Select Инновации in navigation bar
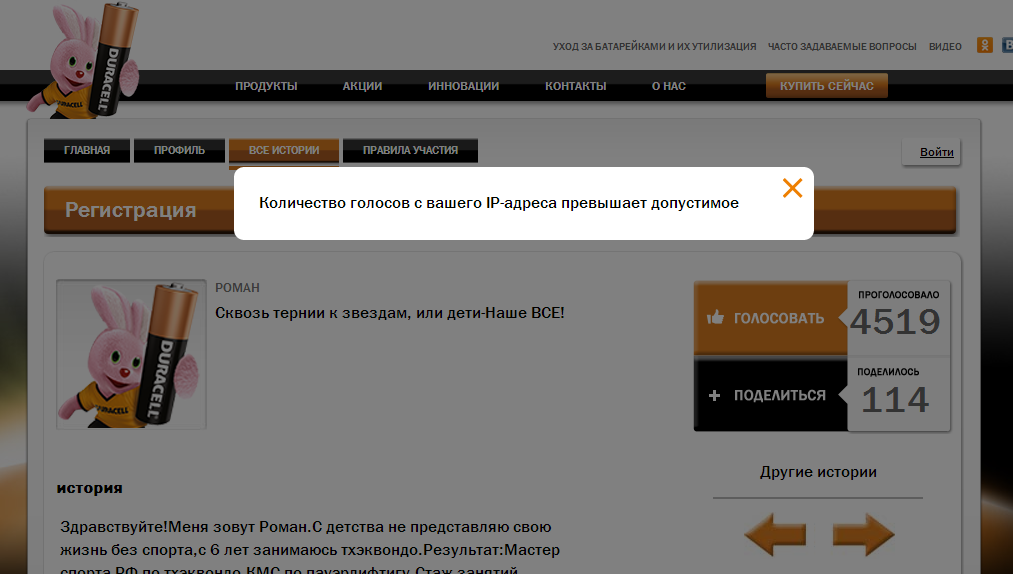This screenshot has height=574, width=1013. click(463, 86)
